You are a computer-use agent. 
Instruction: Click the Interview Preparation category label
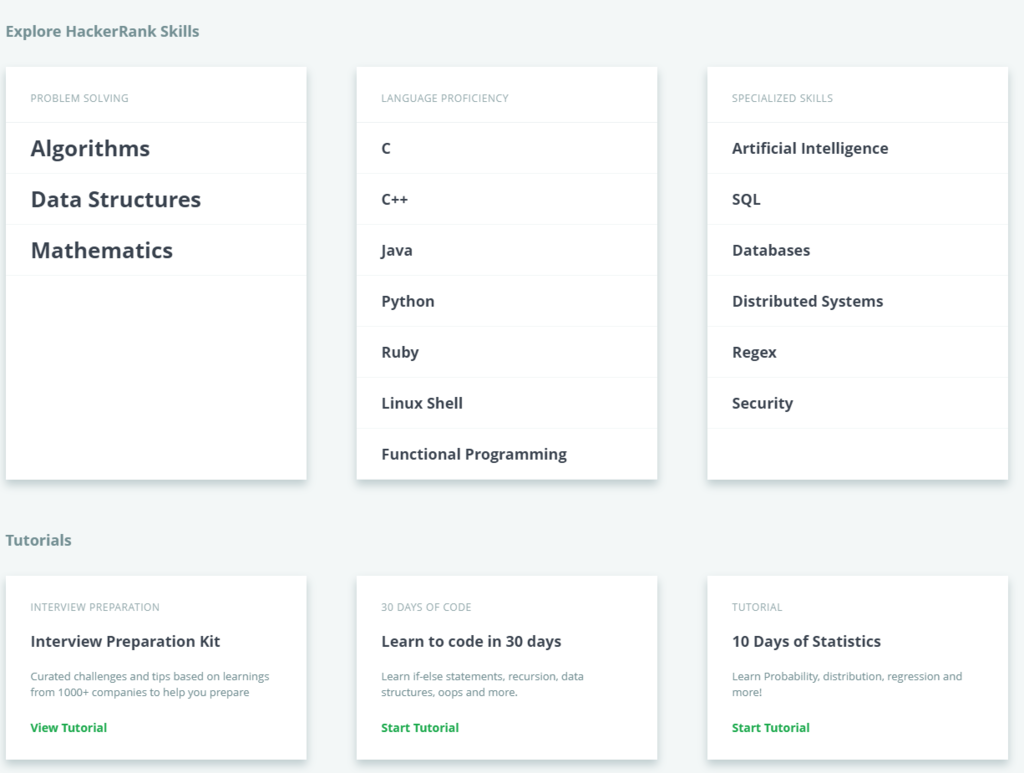[95, 607]
